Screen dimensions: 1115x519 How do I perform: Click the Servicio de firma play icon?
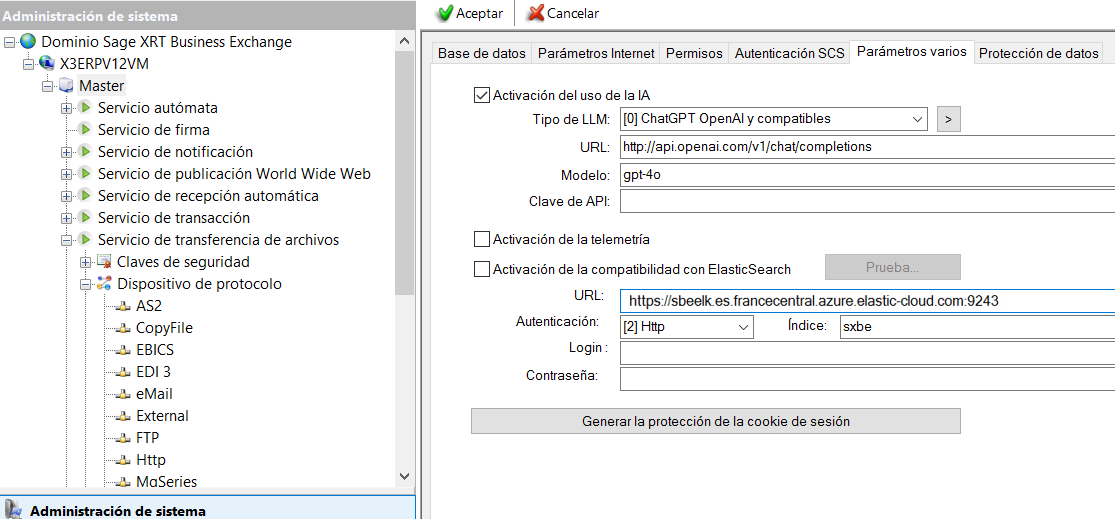[85, 130]
